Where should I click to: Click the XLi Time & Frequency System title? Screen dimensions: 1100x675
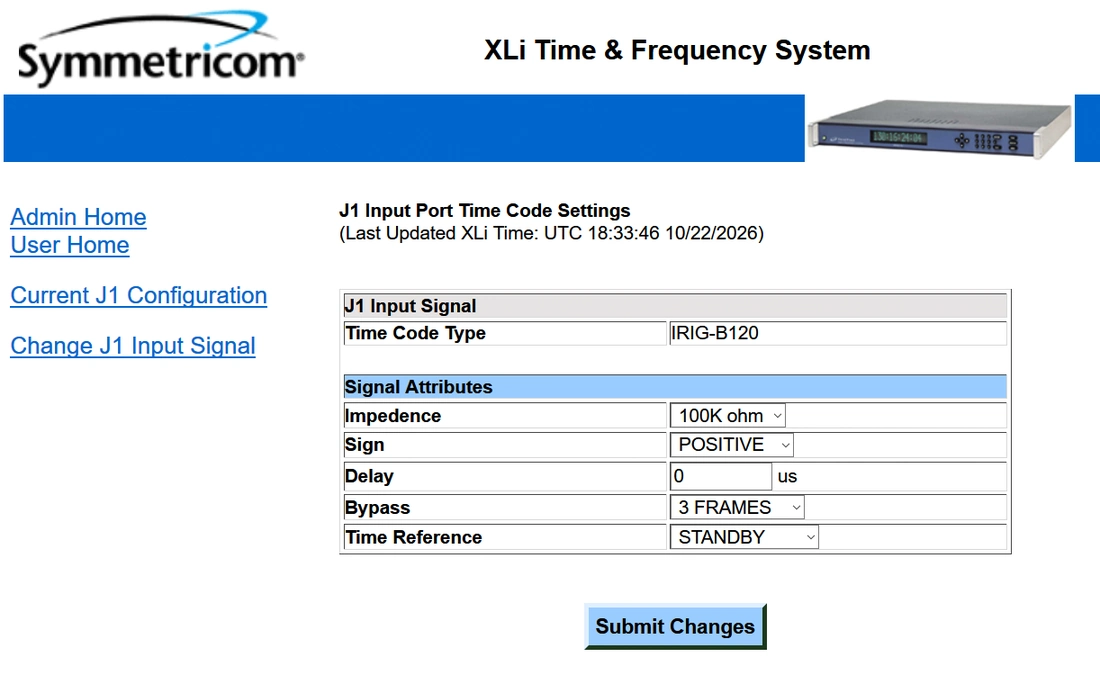click(677, 51)
